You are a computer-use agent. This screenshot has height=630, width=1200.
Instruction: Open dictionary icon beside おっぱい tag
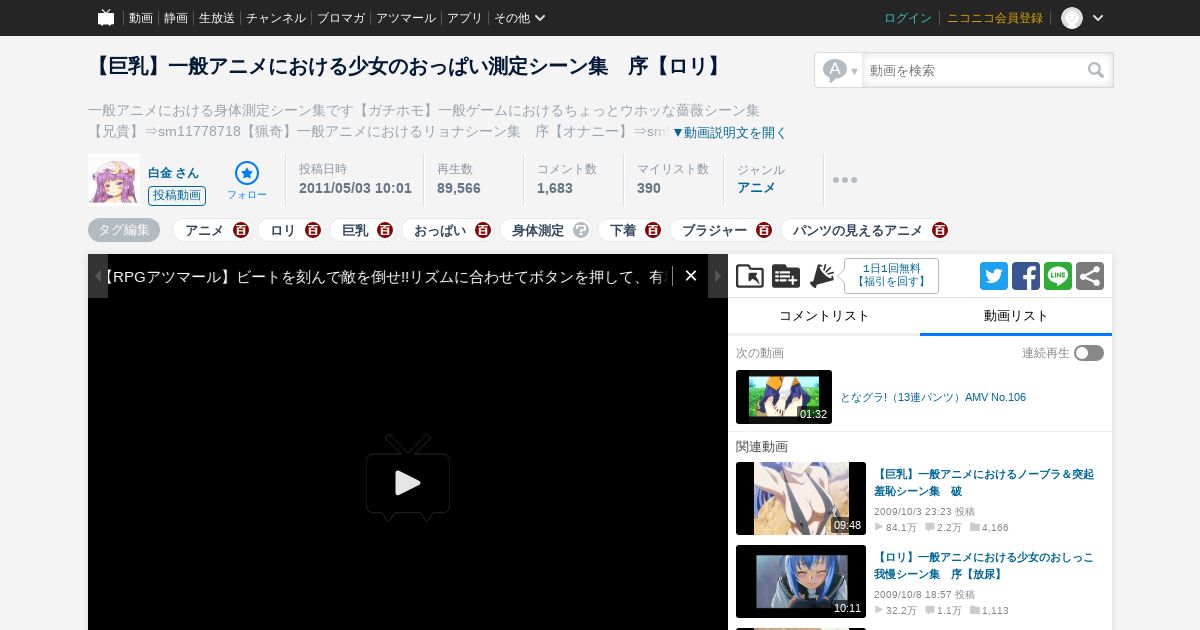coord(483,230)
